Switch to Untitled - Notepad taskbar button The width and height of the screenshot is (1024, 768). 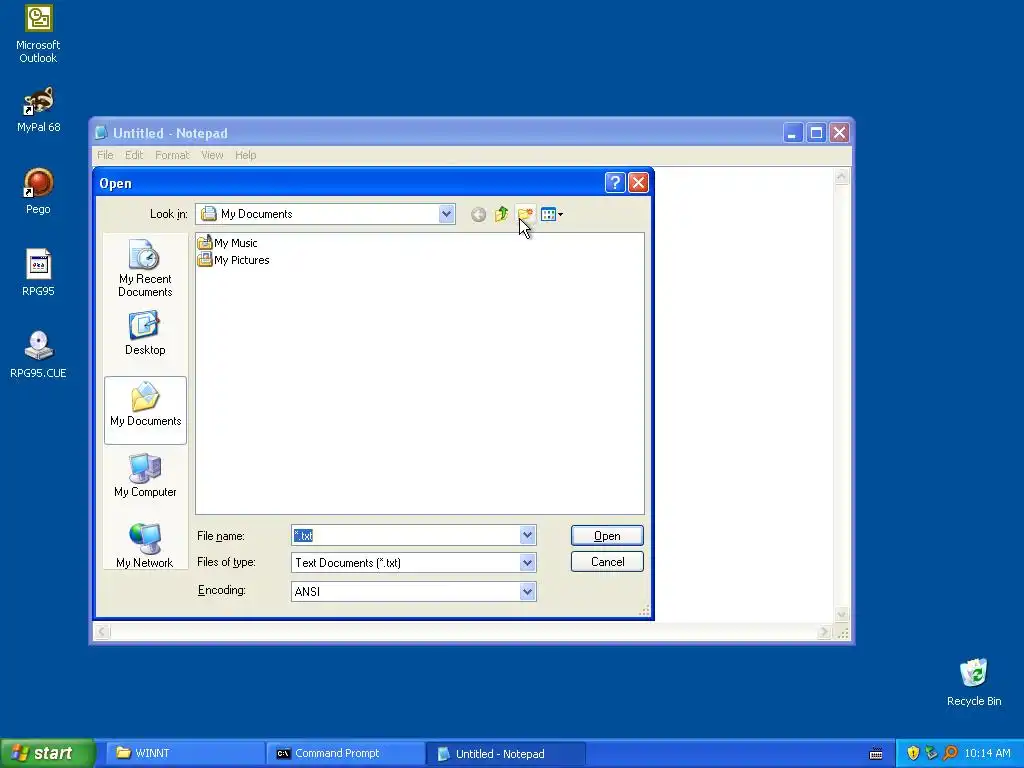505,753
